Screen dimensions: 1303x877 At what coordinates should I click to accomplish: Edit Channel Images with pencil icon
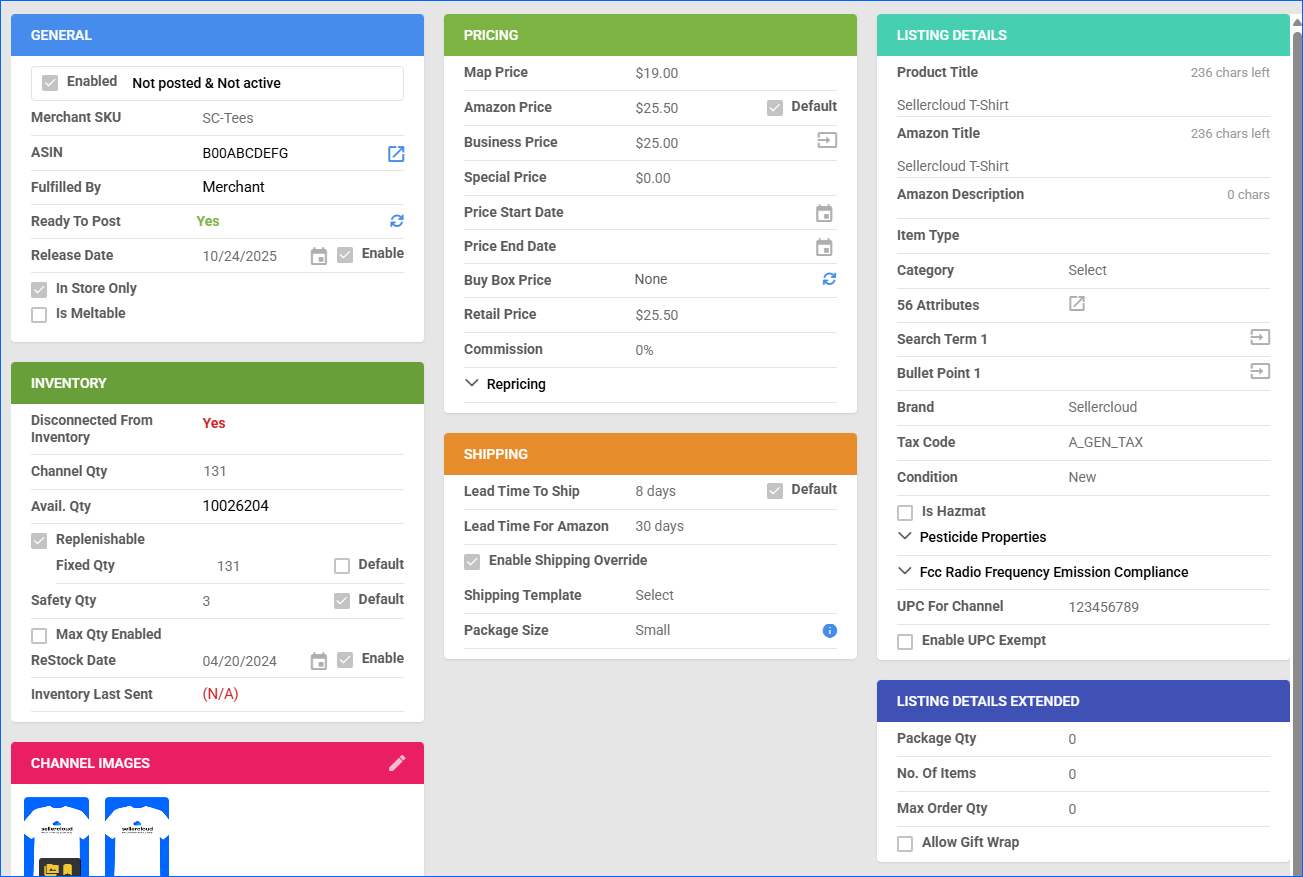(x=397, y=763)
